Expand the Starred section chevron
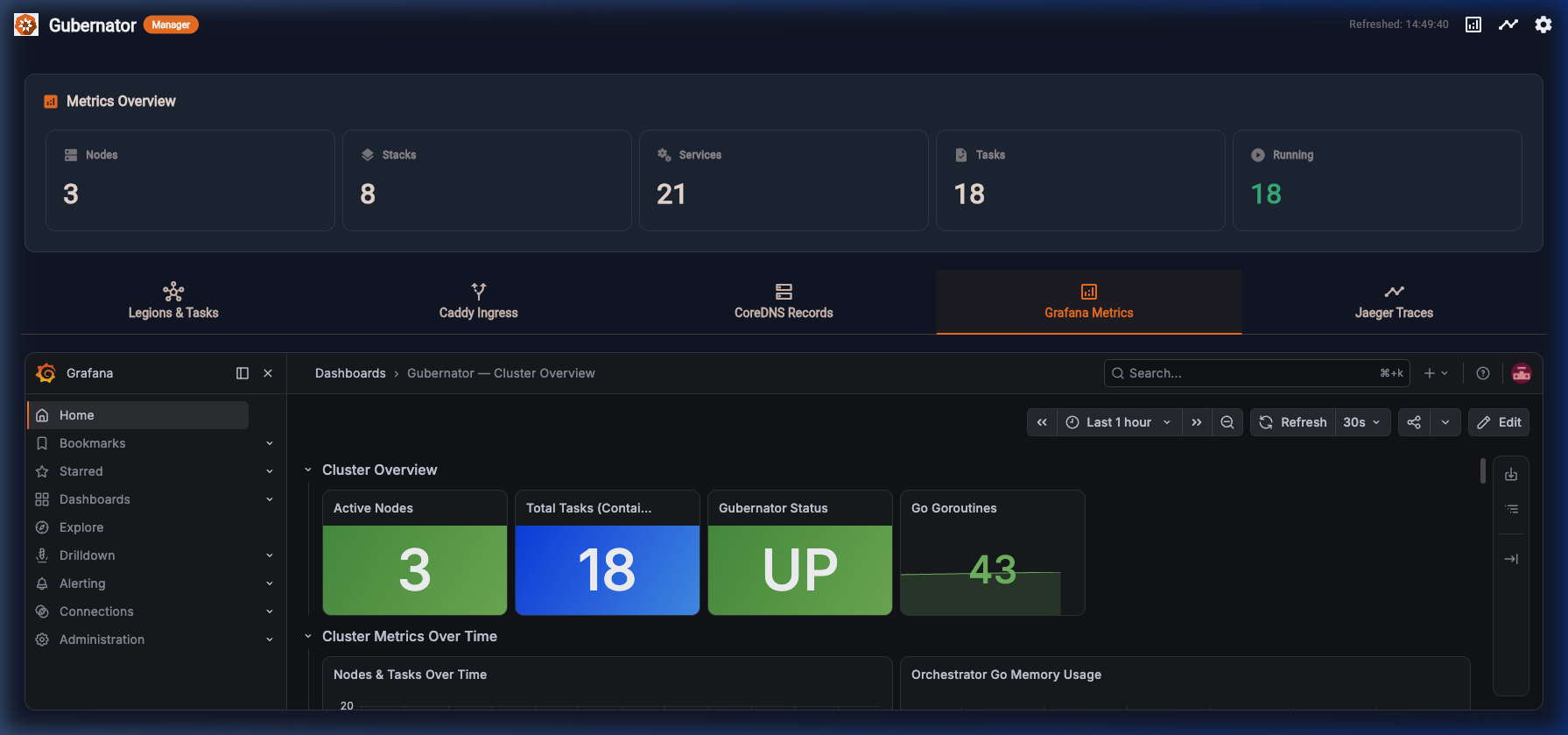This screenshot has height=735, width=1568. 270,471
